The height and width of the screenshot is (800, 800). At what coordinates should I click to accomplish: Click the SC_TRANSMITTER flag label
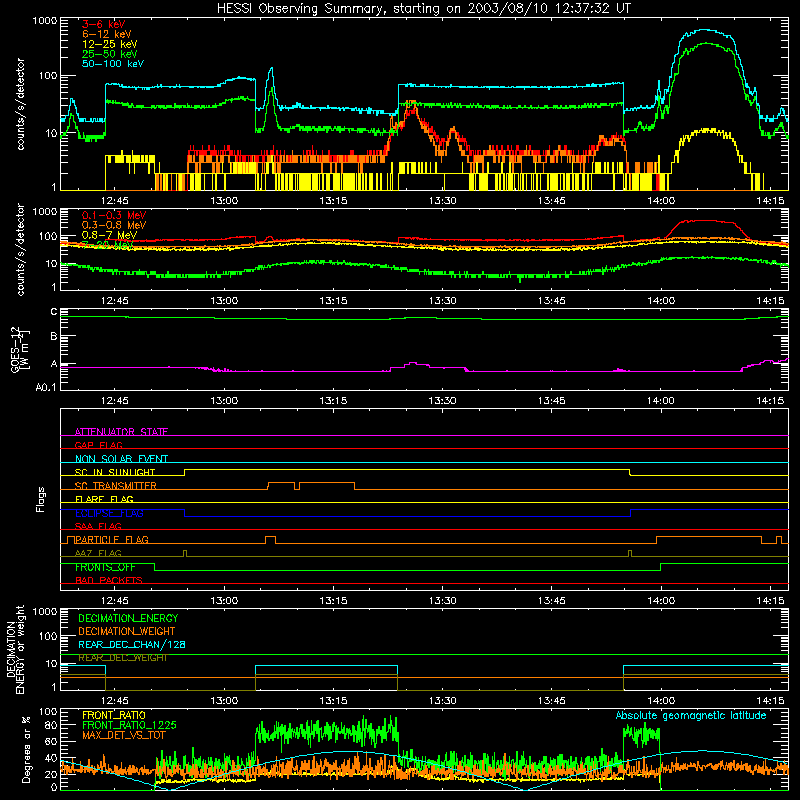pos(116,486)
